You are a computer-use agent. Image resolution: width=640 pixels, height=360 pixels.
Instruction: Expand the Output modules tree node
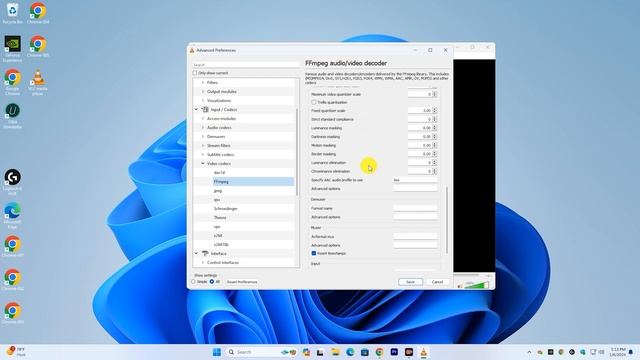(x=203, y=91)
